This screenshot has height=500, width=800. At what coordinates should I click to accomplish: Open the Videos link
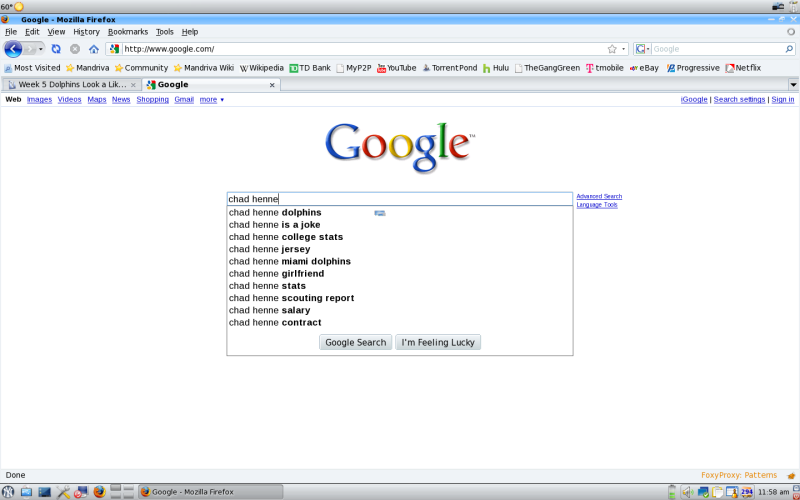(69, 99)
